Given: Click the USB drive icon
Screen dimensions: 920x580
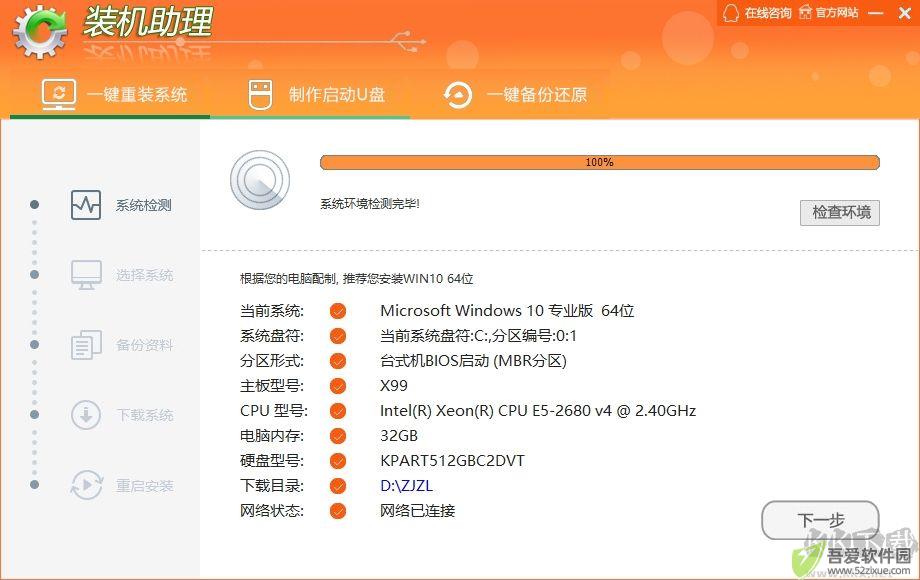Looking at the screenshot, I should tap(261, 95).
